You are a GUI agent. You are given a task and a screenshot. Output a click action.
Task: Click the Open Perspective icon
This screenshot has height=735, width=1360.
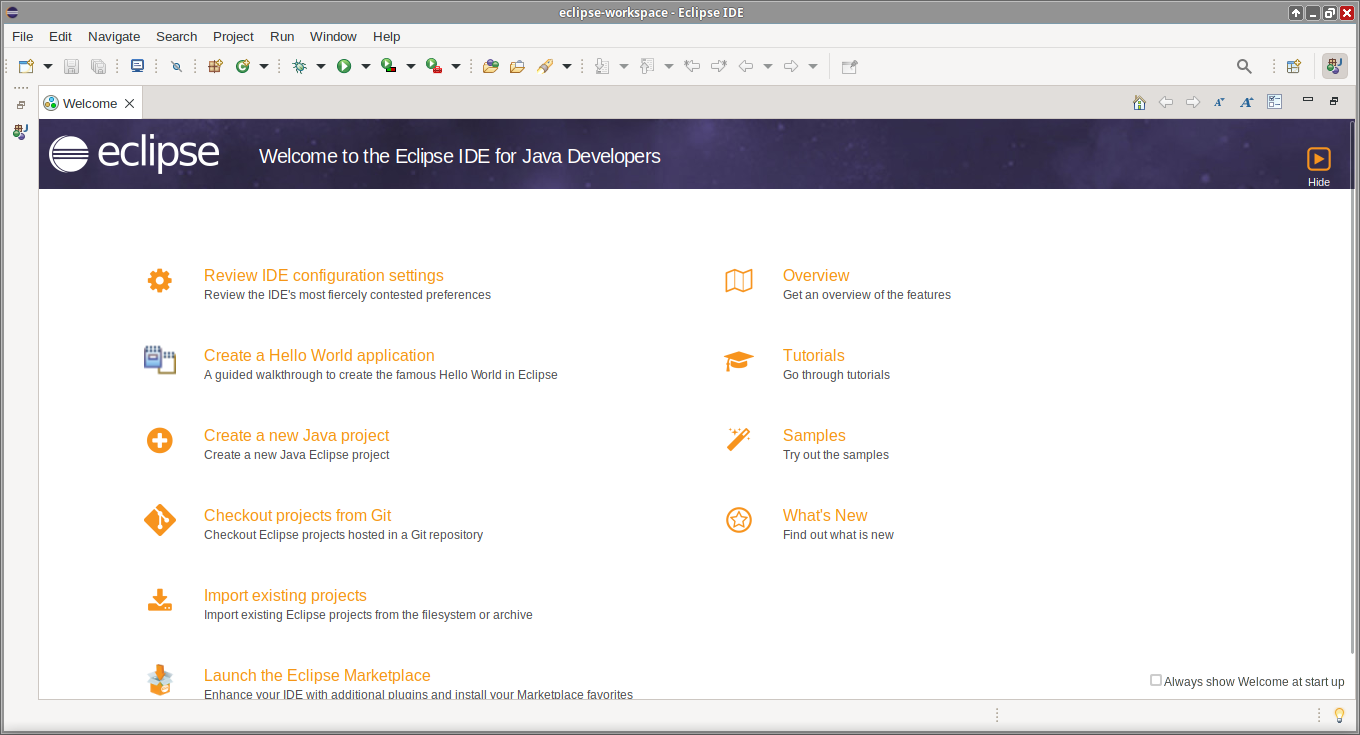[x=1294, y=66]
